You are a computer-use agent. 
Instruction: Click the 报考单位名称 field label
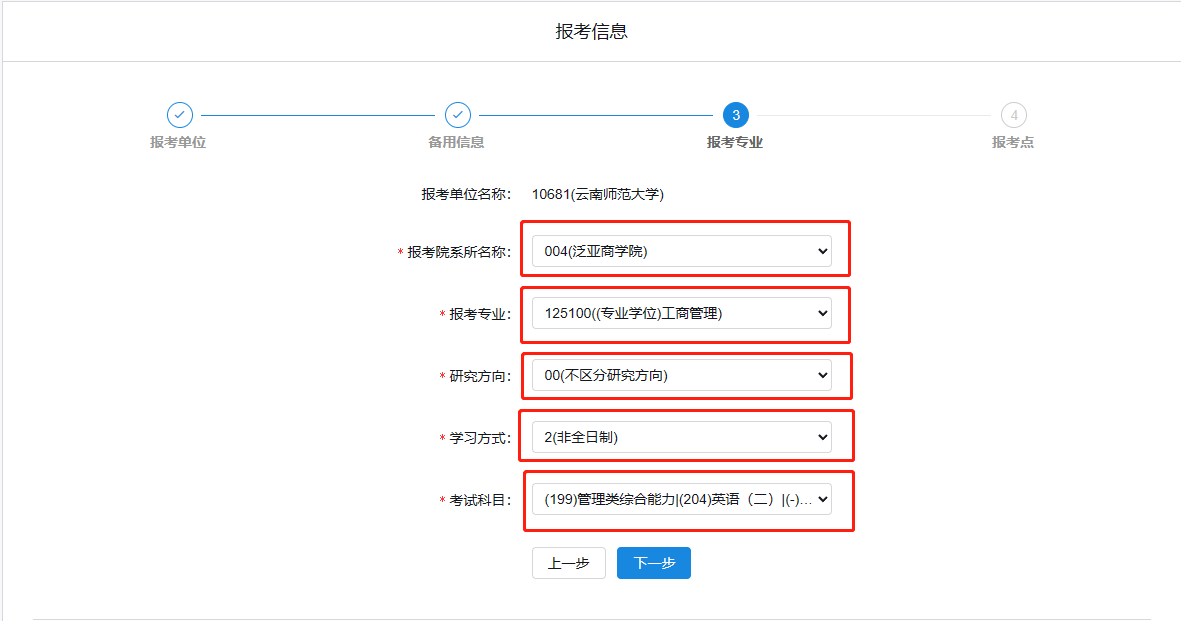pos(466,194)
